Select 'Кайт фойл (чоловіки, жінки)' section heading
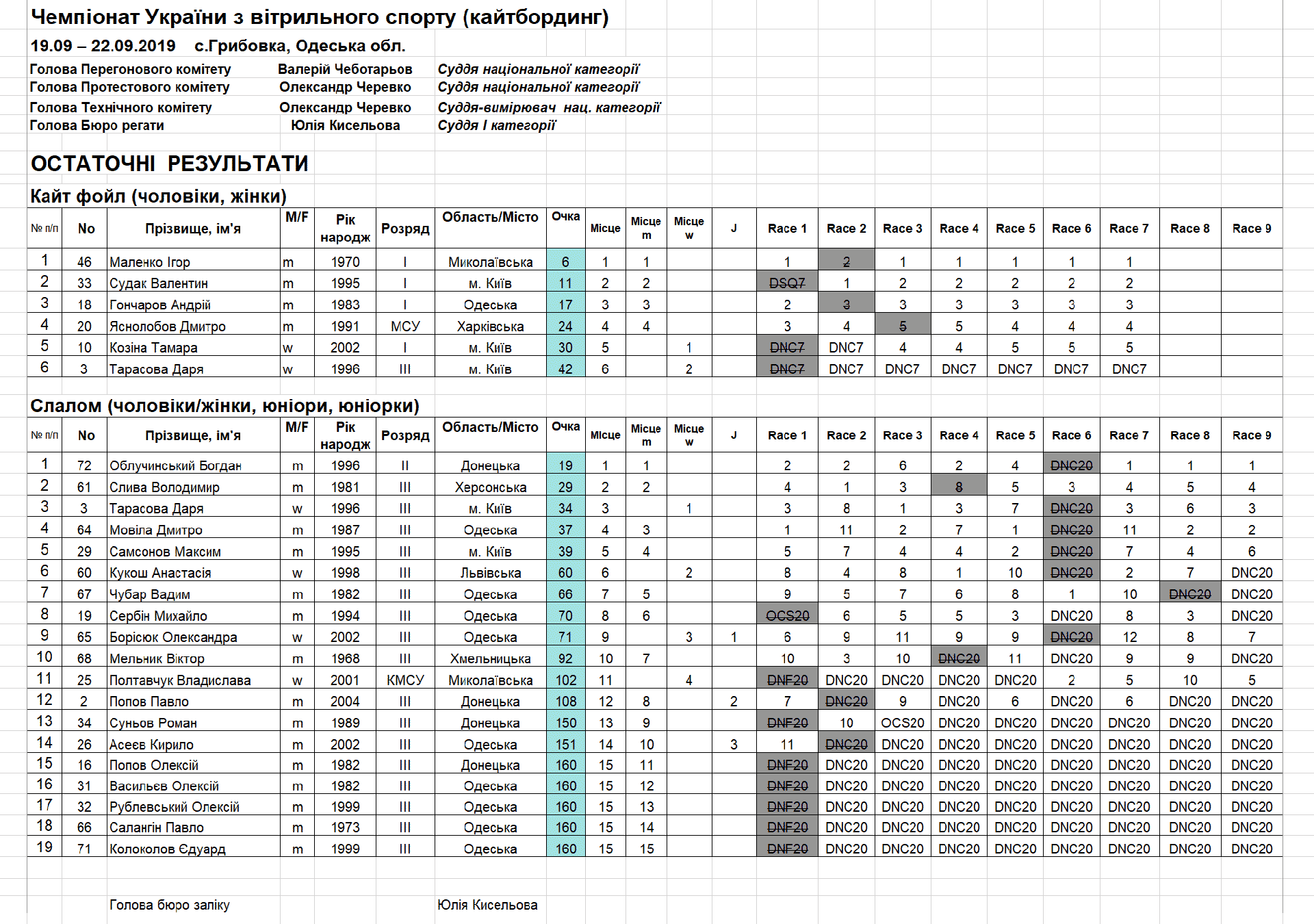 [158, 196]
